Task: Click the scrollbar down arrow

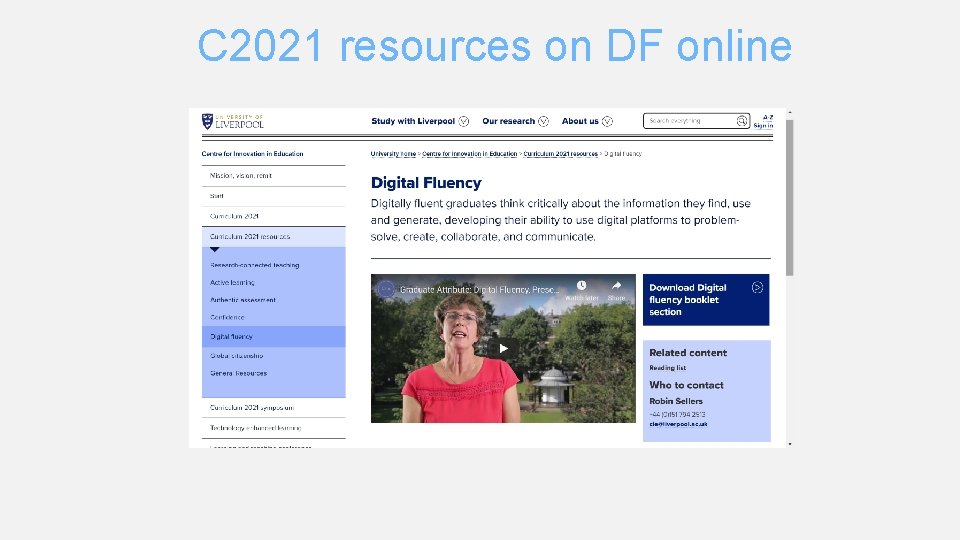Action: click(790, 444)
